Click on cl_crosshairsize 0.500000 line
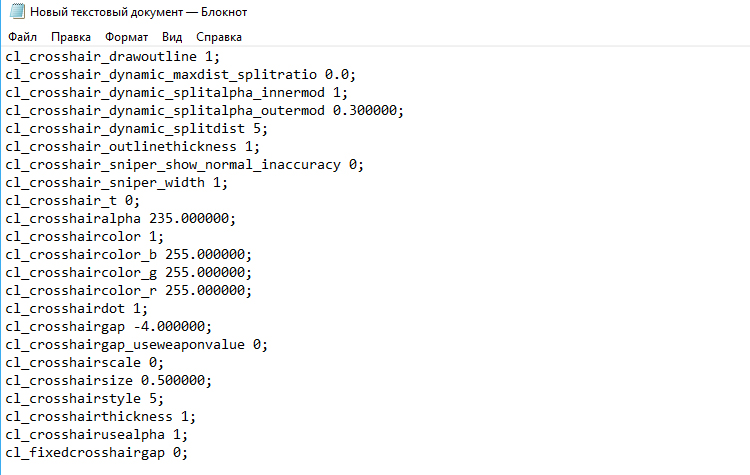Screen dimensions: 750x475 [109, 380]
